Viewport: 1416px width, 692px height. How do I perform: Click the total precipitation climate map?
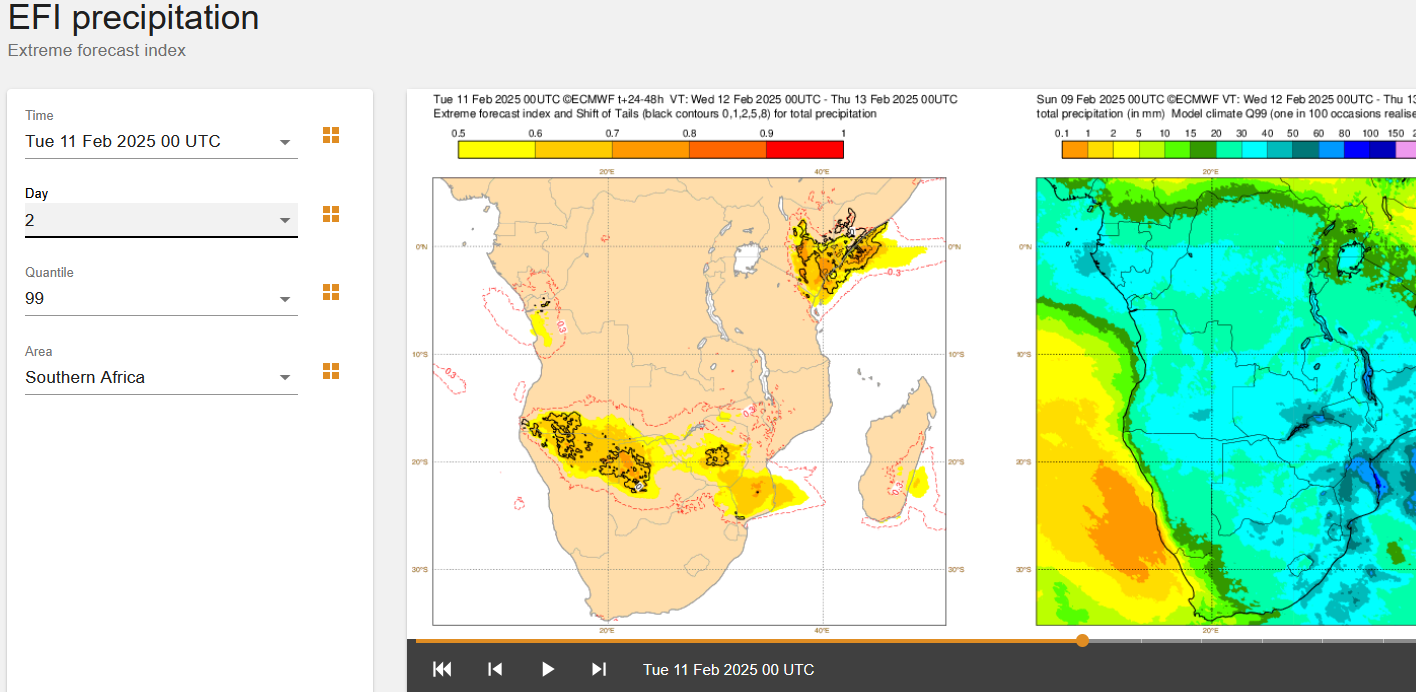1226,401
